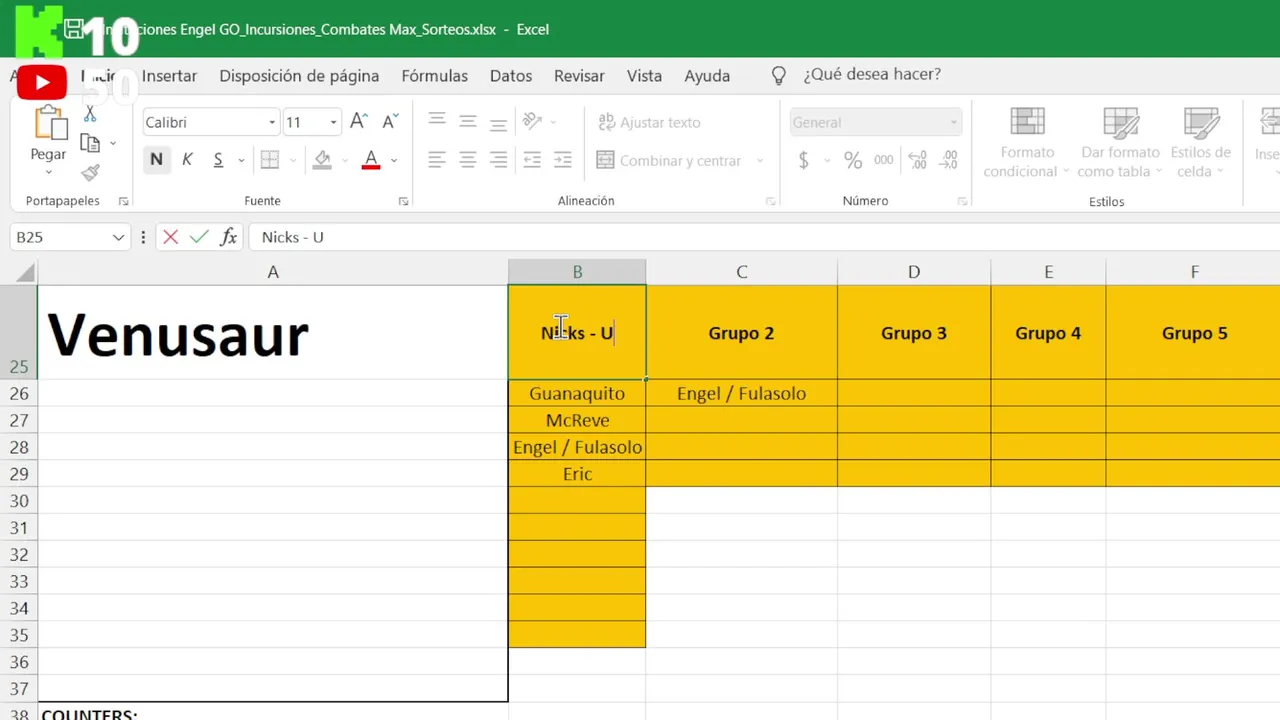
Task: Open the font size 11 dropdown
Action: pos(334,123)
